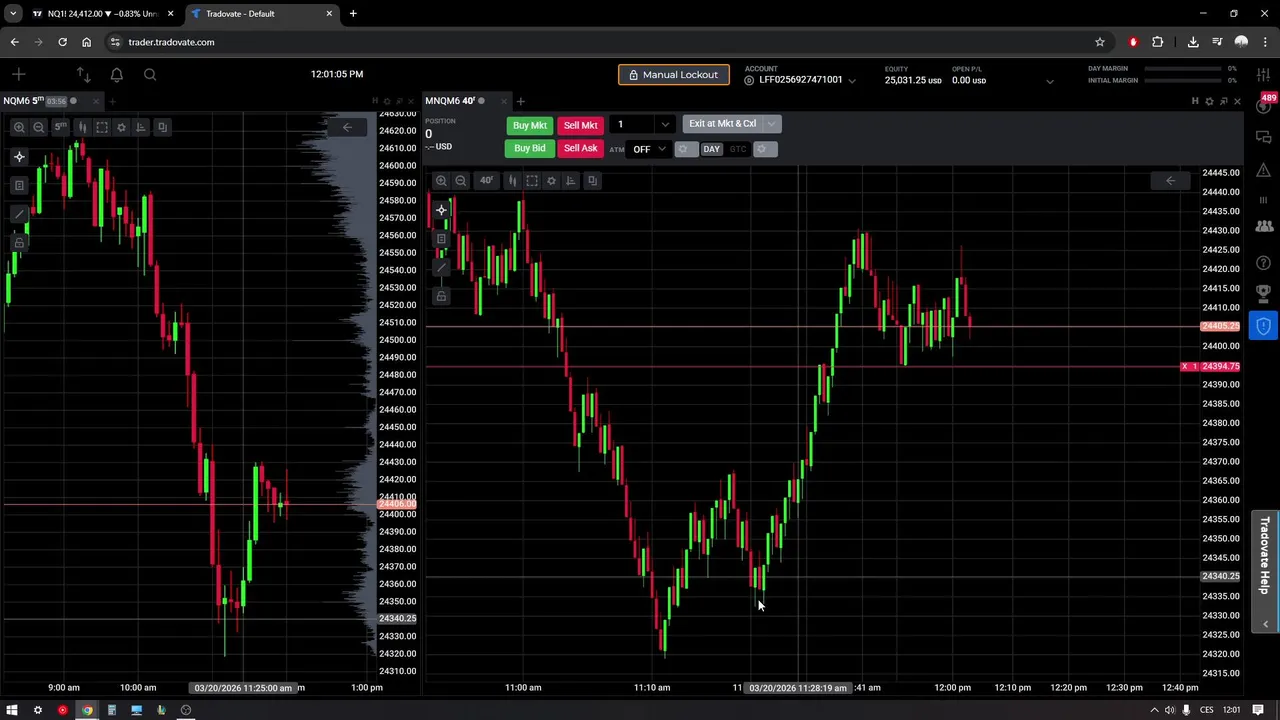Select dashed rectangle tool on MNQM6 chart

tap(532, 181)
